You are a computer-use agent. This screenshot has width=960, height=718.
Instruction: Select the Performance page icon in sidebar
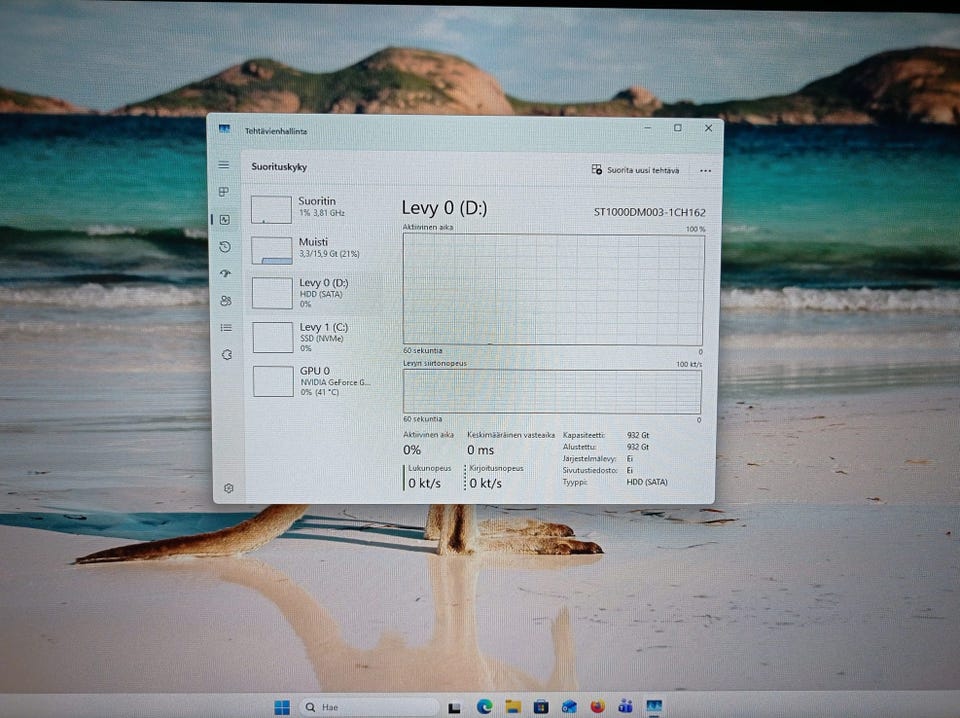(x=225, y=220)
